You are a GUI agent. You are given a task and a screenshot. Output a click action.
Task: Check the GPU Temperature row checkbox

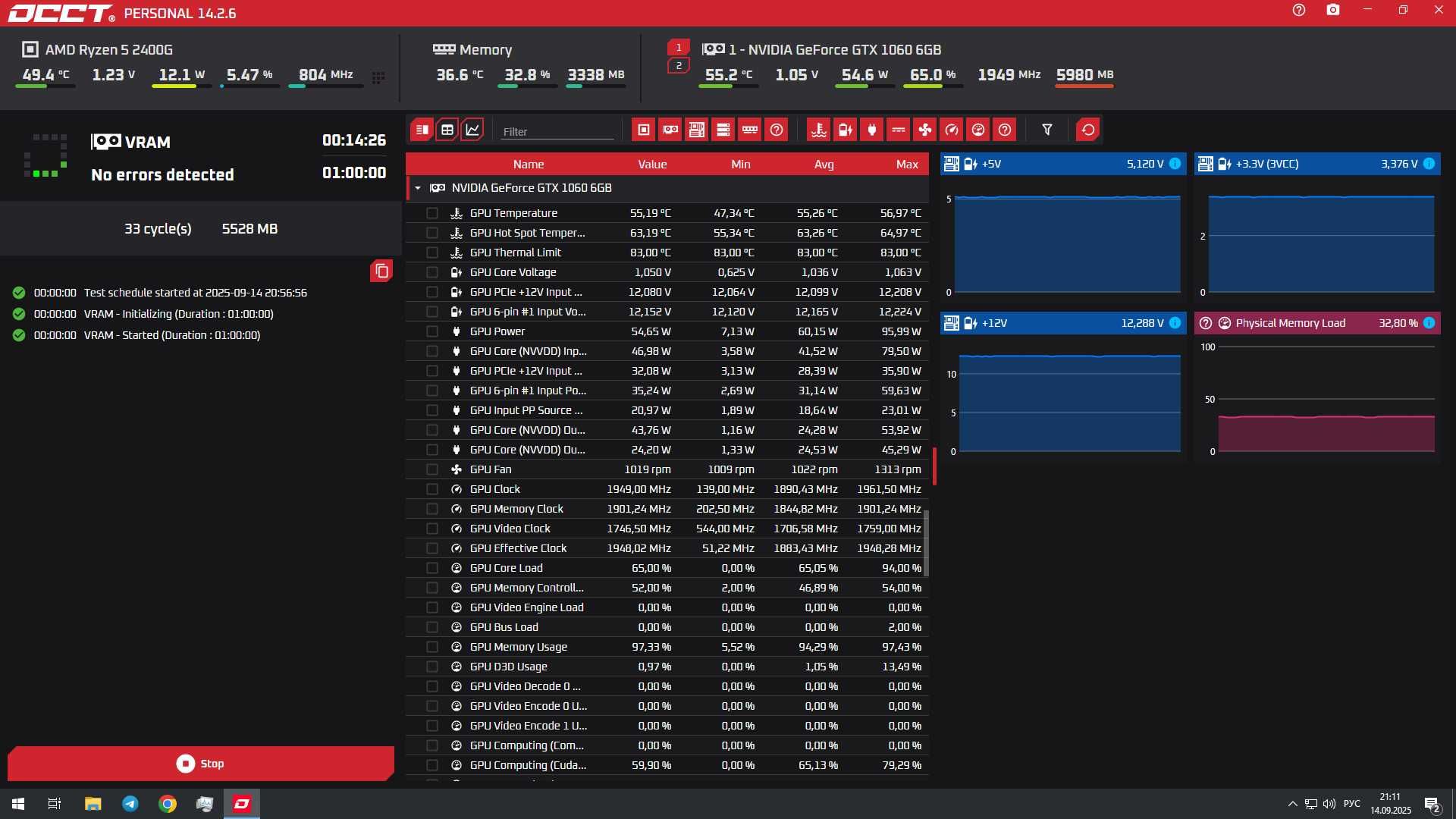pyautogui.click(x=432, y=213)
